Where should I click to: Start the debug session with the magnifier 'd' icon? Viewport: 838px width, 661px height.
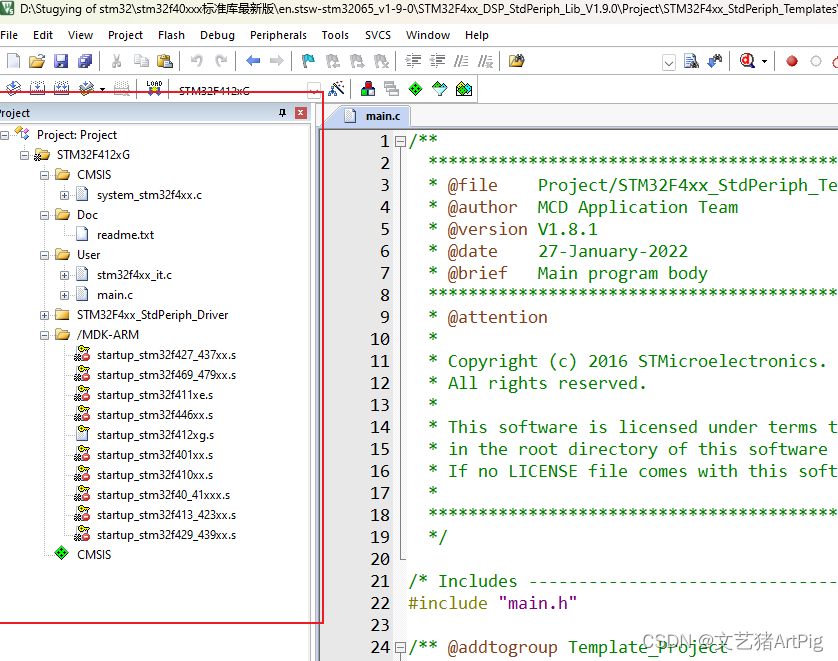click(x=747, y=61)
